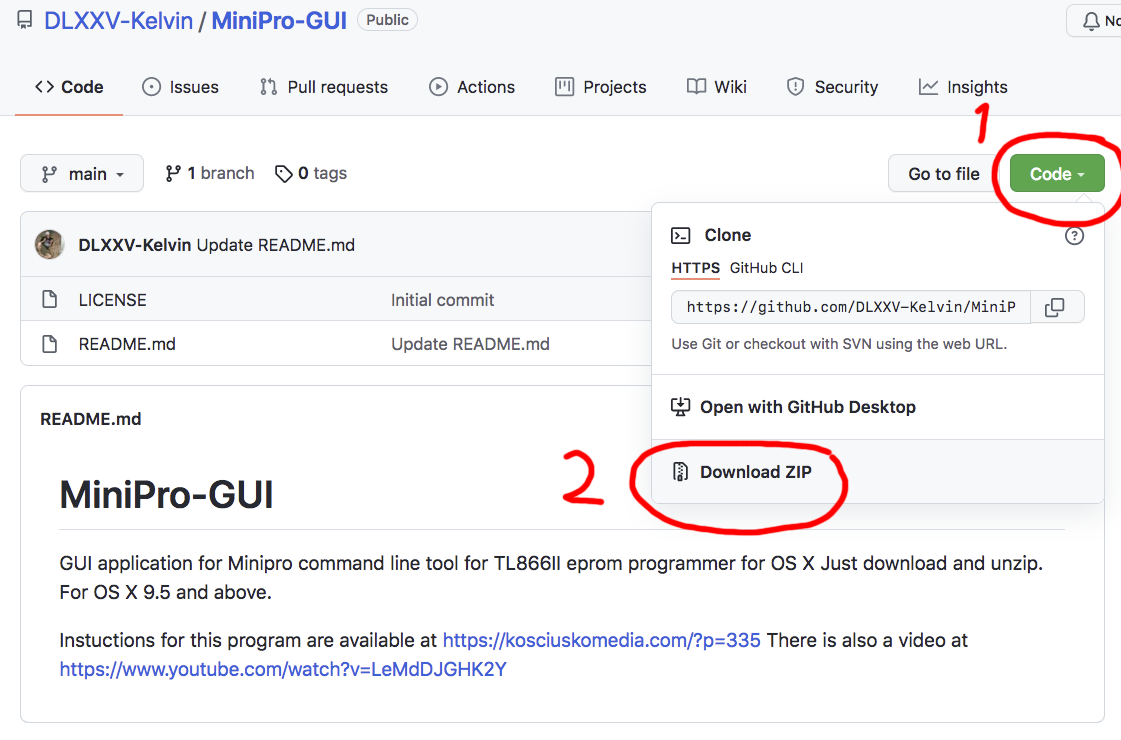1121x740 pixels.
Task: Select the GitHub CLI clone tab
Action: pos(766,268)
